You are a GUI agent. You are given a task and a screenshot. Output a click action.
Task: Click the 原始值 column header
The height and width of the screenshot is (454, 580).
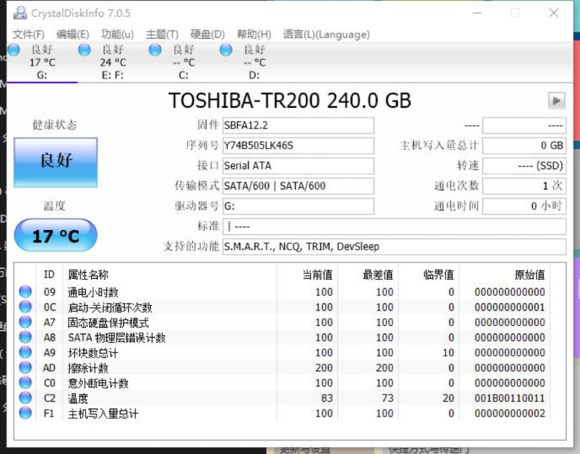(x=529, y=275)
